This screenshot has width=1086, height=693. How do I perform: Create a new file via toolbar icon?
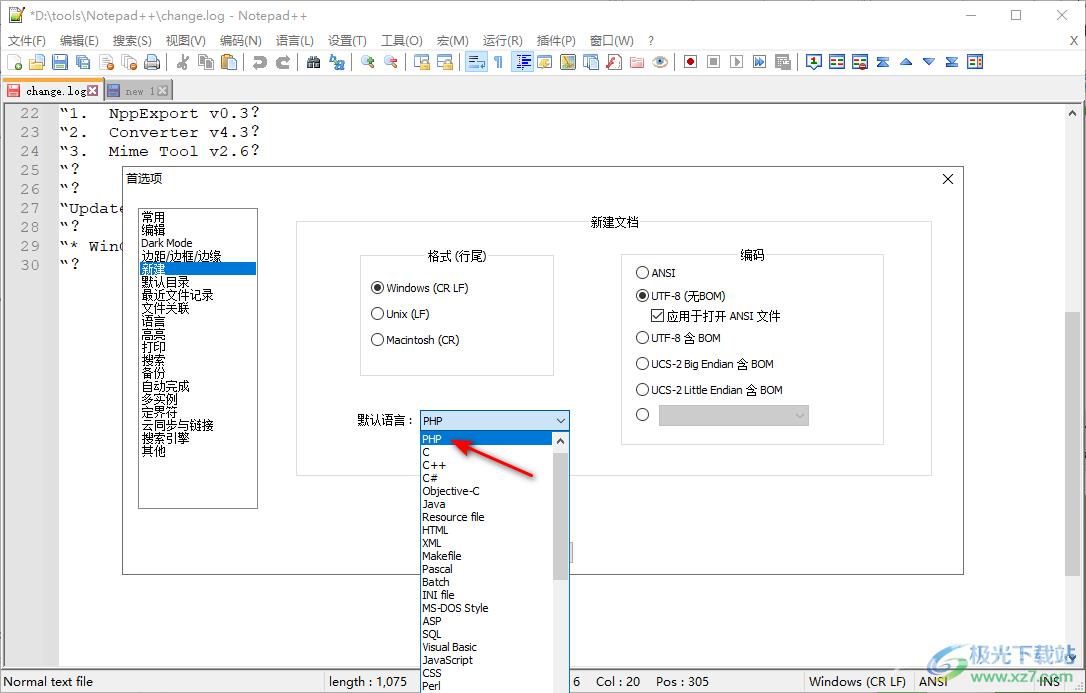(15, 62)
